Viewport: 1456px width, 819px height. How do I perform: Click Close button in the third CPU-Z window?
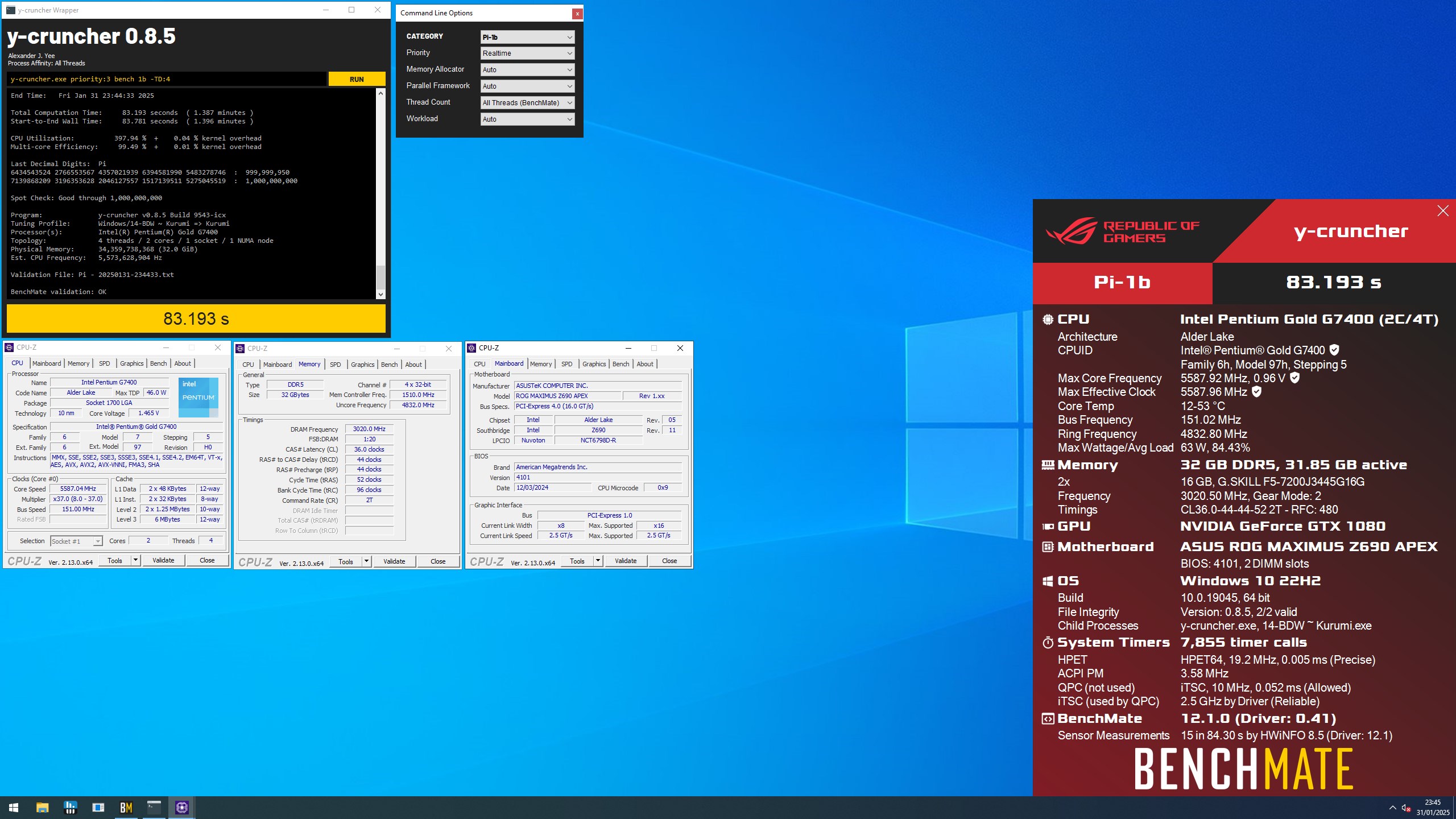point(669,561)
